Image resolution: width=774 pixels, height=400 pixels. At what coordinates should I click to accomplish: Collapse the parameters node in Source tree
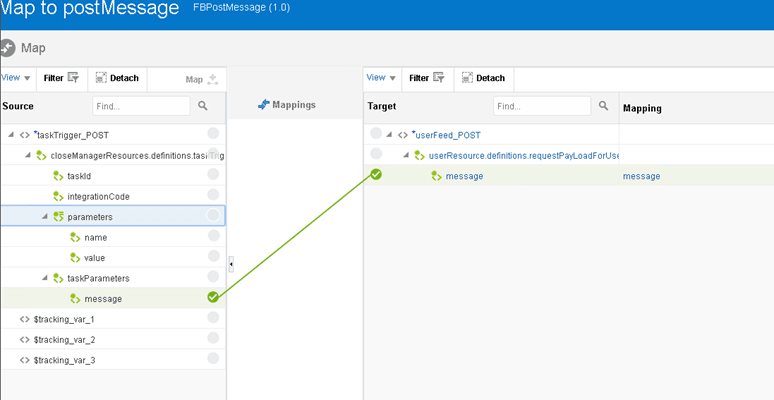pos(45,217)
